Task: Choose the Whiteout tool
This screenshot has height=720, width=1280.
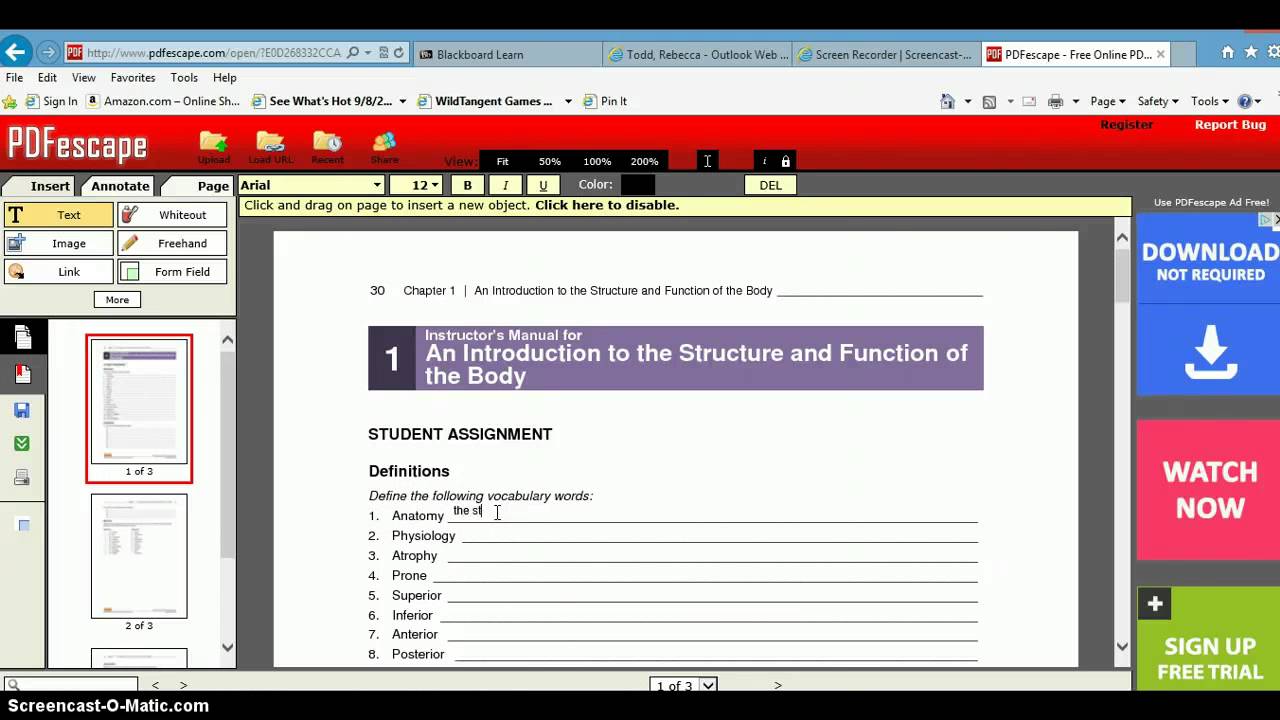Action: 173,215
